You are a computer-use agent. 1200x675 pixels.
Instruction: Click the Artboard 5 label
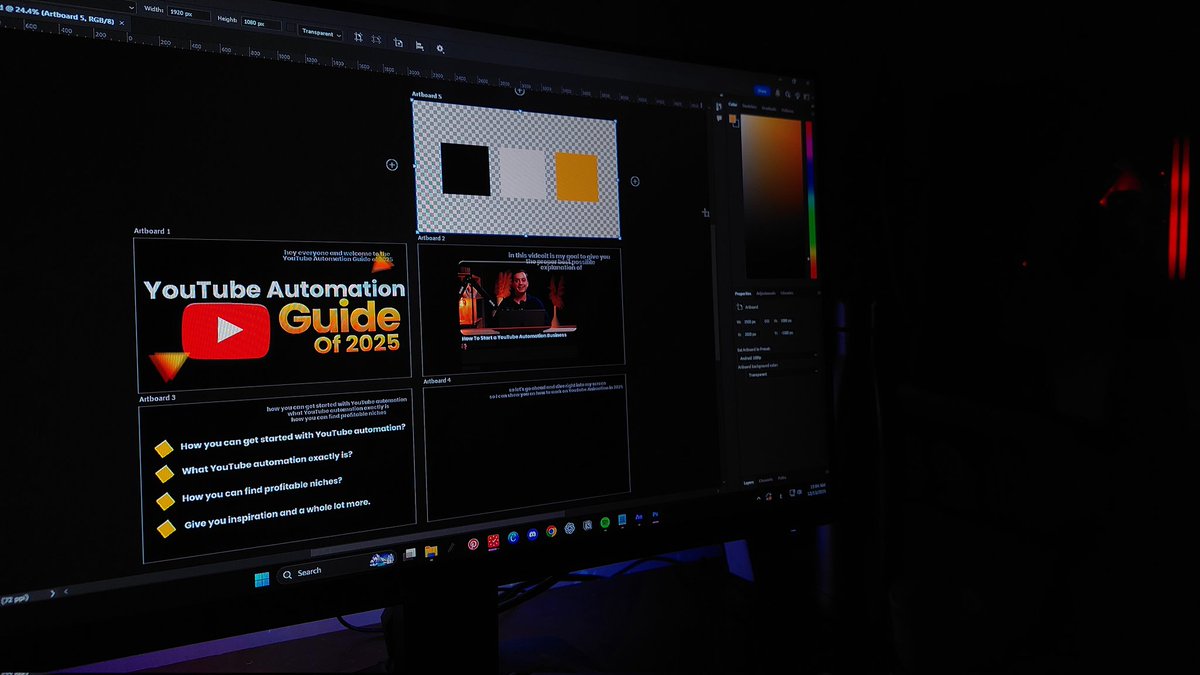pos(427,96)
